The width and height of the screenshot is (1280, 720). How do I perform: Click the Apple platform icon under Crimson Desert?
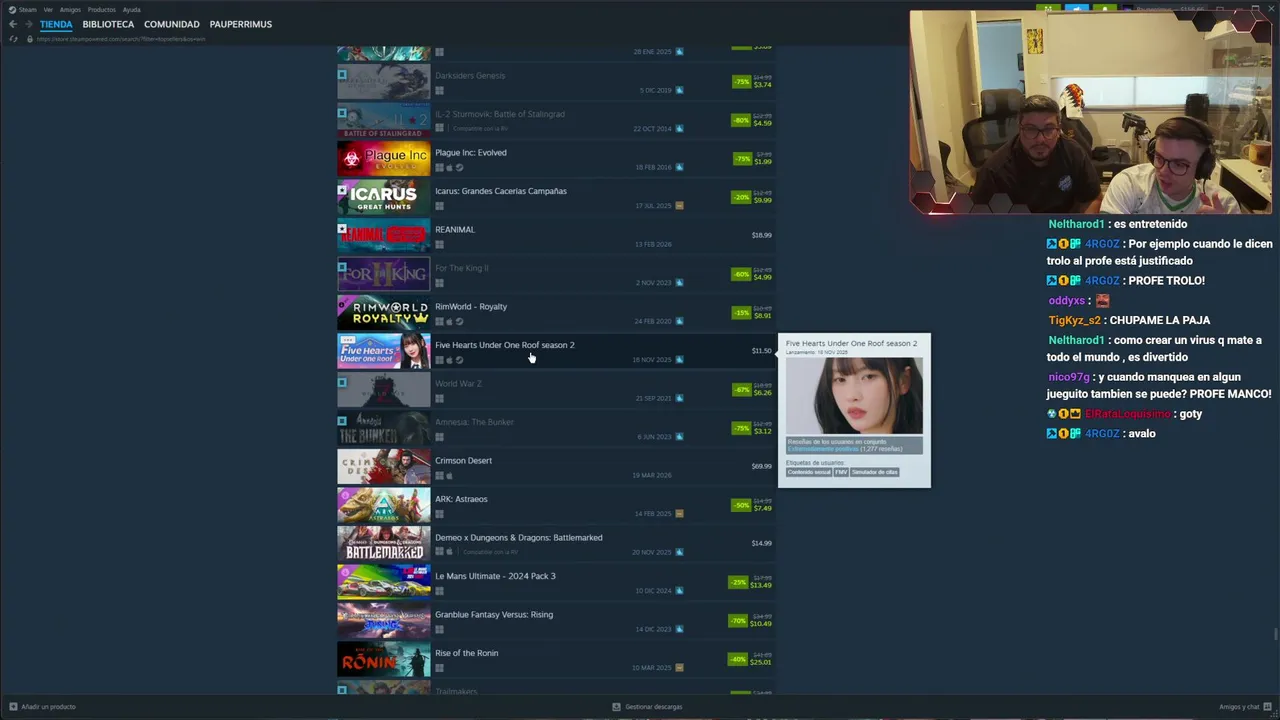[449, 475]
